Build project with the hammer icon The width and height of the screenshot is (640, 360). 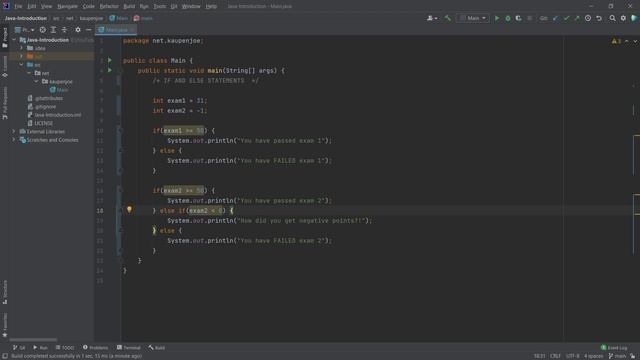(447, 18)
